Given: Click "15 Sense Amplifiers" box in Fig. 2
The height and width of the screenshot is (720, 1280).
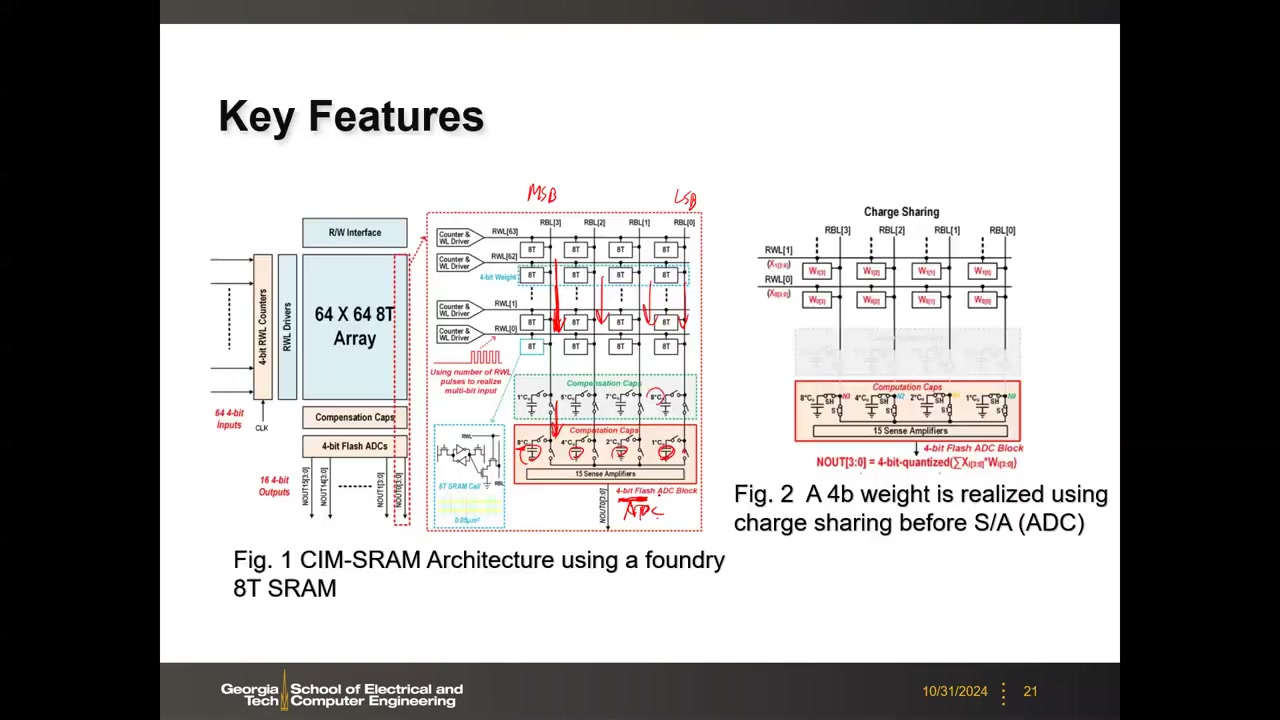Looking at the screenshot, I should [x=910, y=431].
